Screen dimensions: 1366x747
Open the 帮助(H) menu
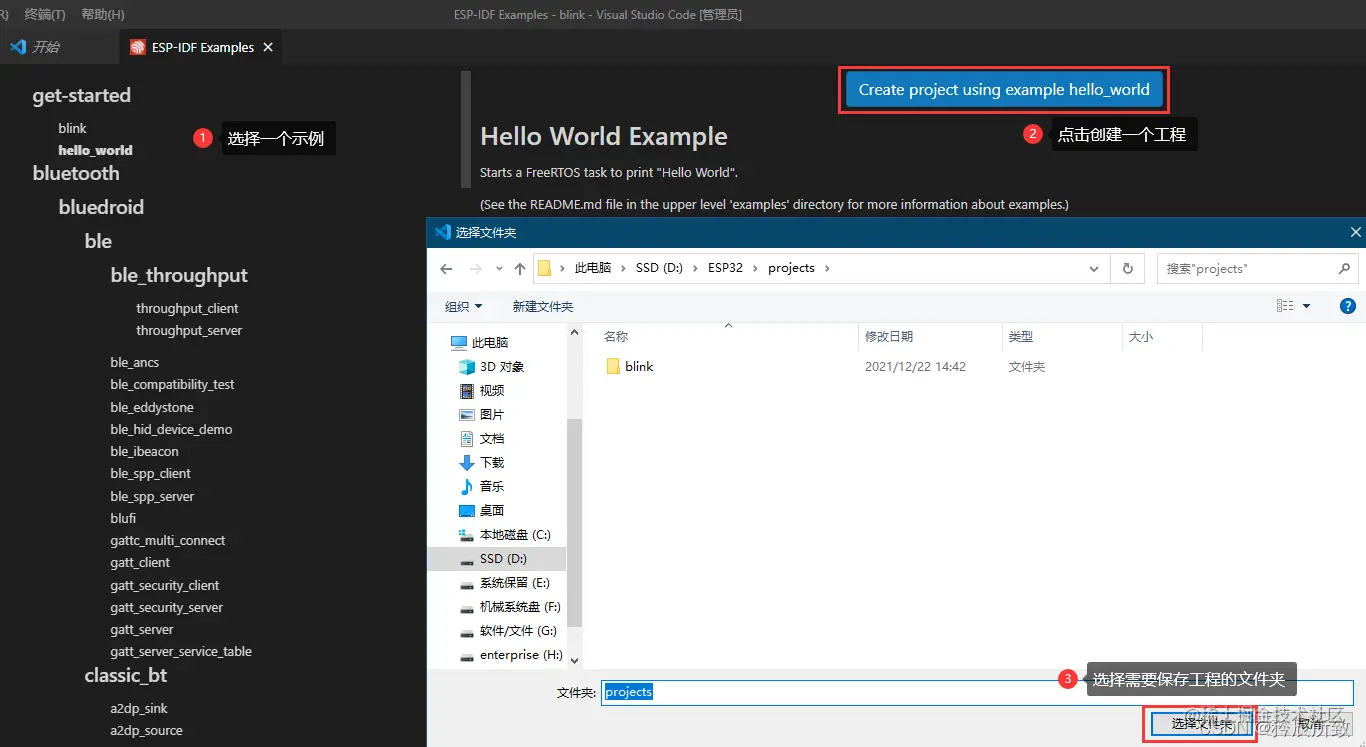pos(103,14)
